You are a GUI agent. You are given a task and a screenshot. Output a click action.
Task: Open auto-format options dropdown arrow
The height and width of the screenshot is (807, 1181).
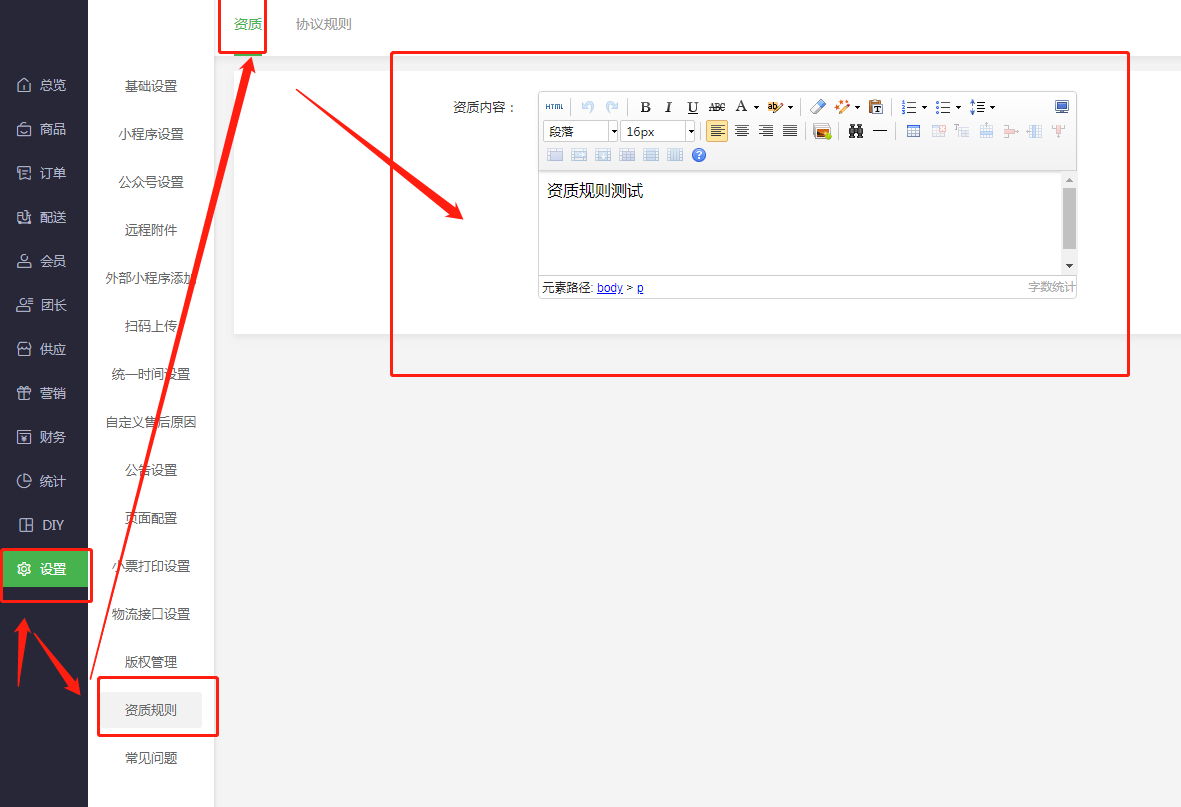pyautogui.click(x=857, y=108)
